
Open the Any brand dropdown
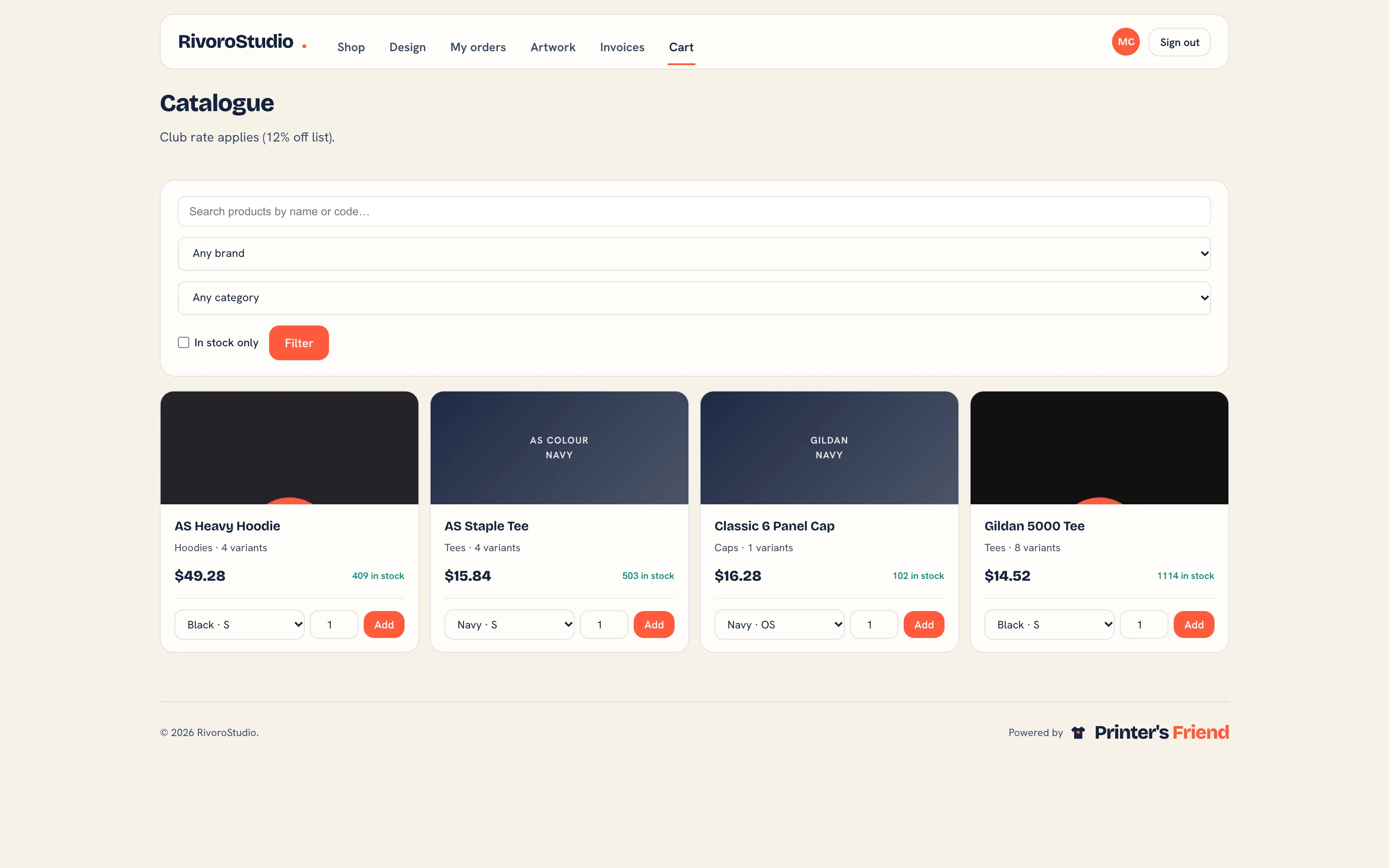click(694, 254)
